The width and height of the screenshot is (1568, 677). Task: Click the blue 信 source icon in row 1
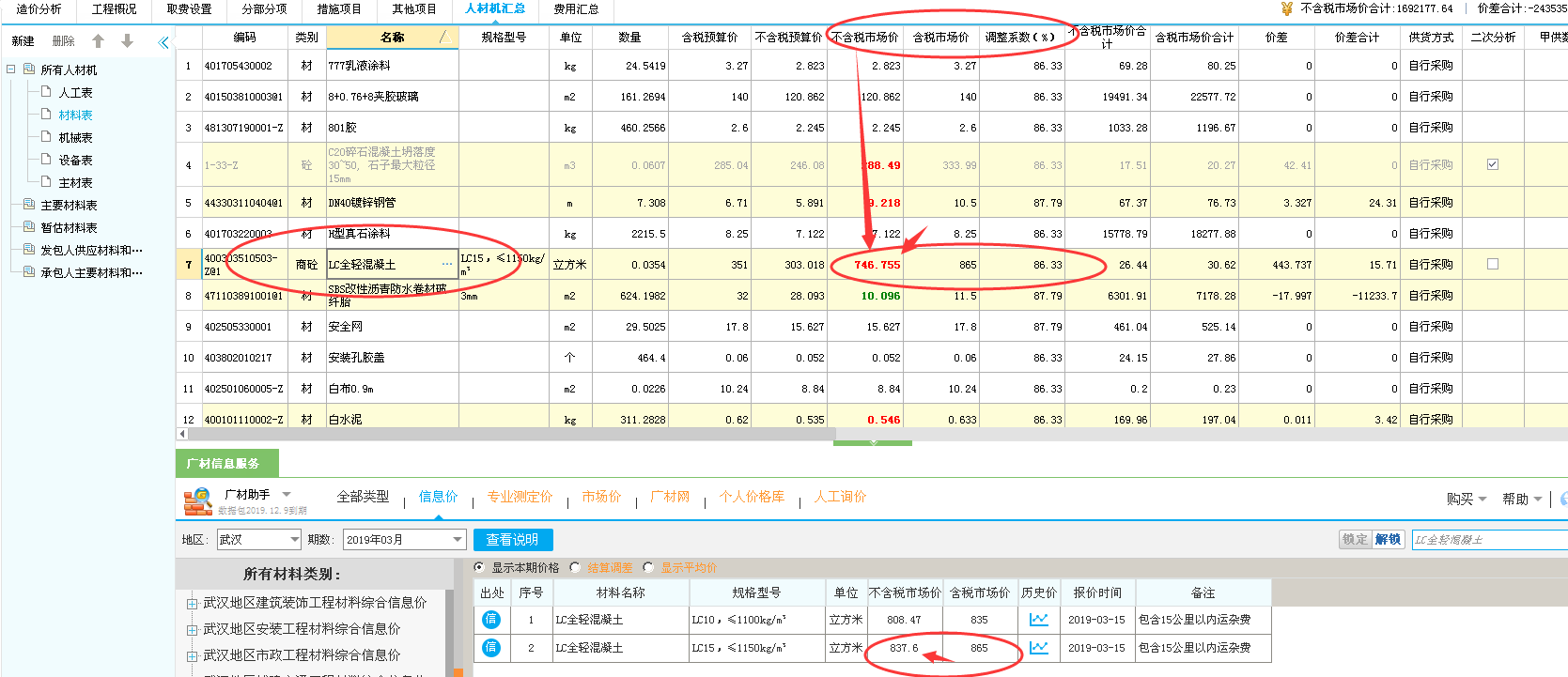pyautogui.click(x=490, y=620)
